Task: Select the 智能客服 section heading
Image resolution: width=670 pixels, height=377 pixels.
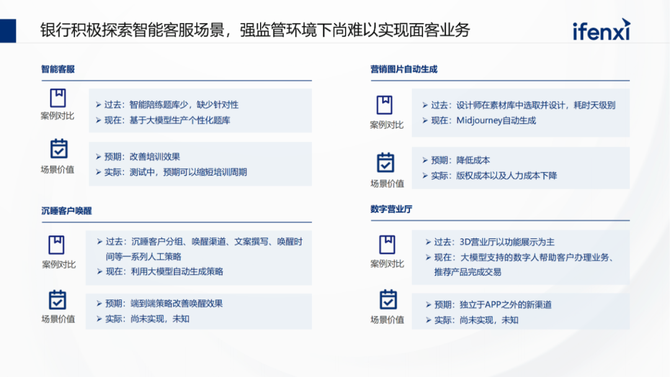Action: coord(58,69)
